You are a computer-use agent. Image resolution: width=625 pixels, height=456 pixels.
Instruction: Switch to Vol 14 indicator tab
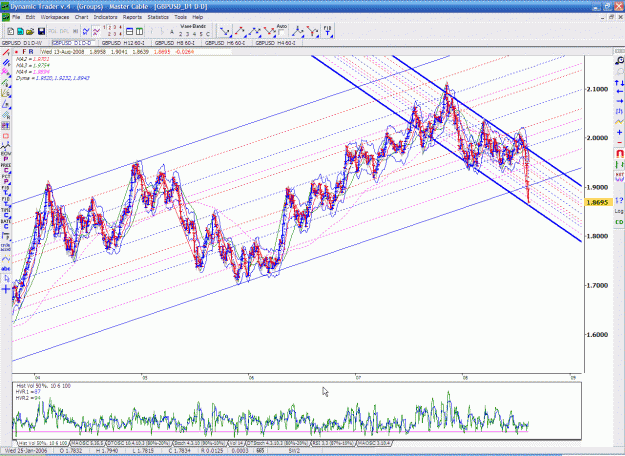point(236,443)
